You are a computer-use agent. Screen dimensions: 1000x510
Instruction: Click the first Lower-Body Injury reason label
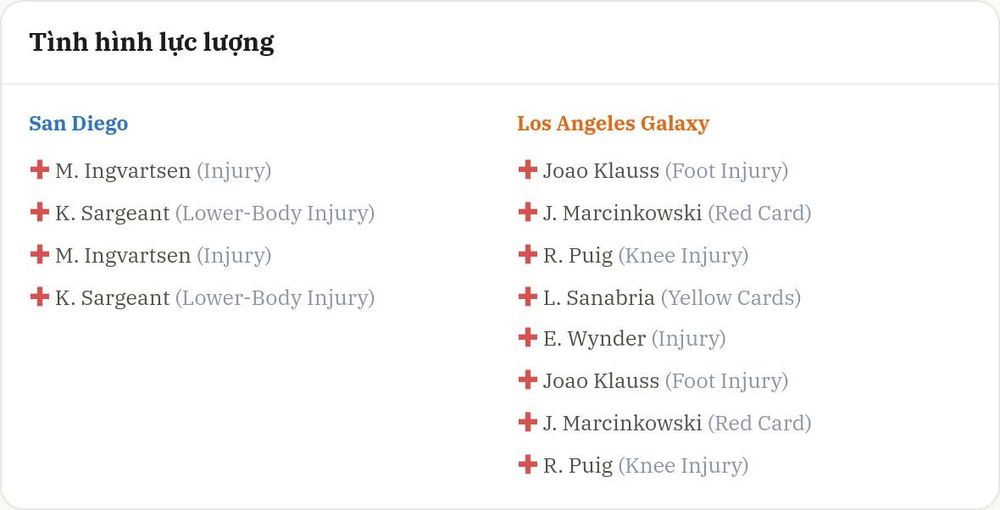[x=275, y=213]
